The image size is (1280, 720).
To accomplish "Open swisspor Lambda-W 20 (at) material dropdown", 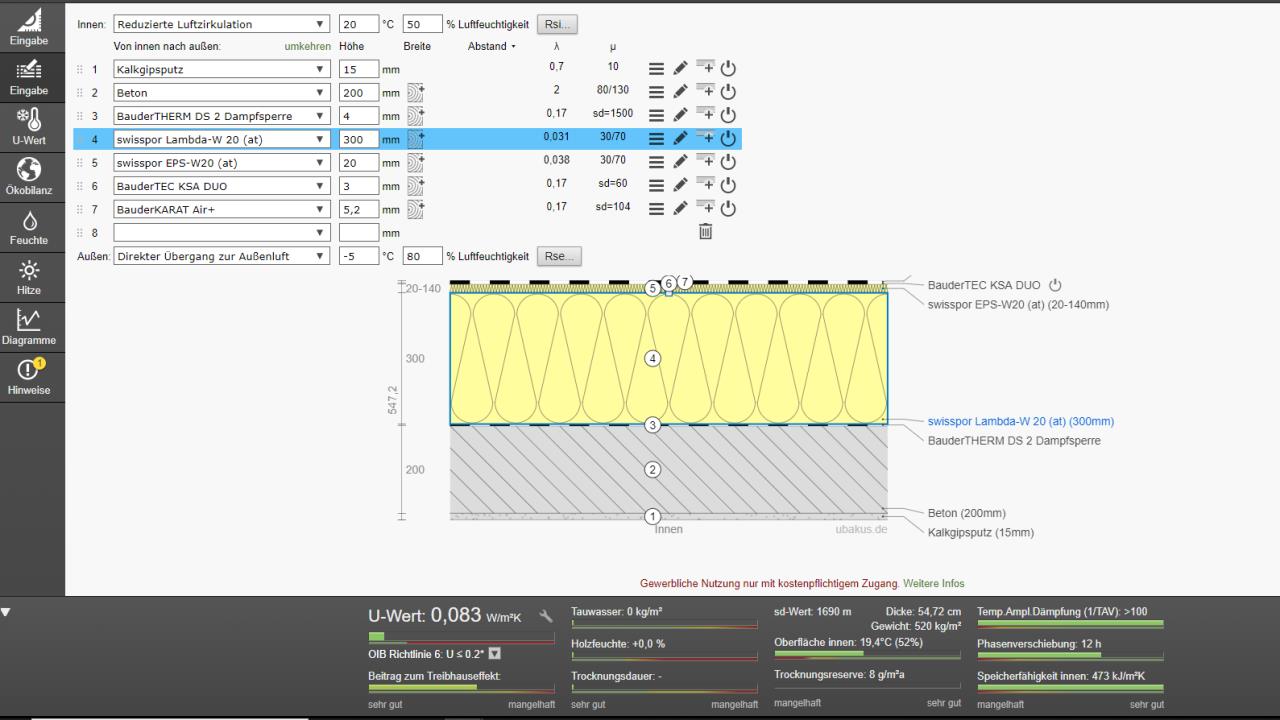I will [x=221, y=139].
